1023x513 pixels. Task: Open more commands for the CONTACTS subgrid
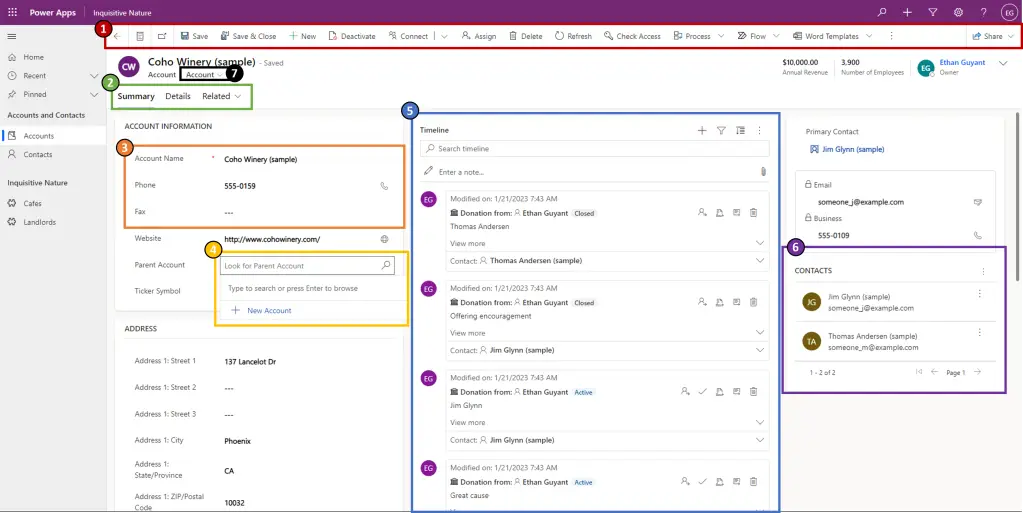983,272
